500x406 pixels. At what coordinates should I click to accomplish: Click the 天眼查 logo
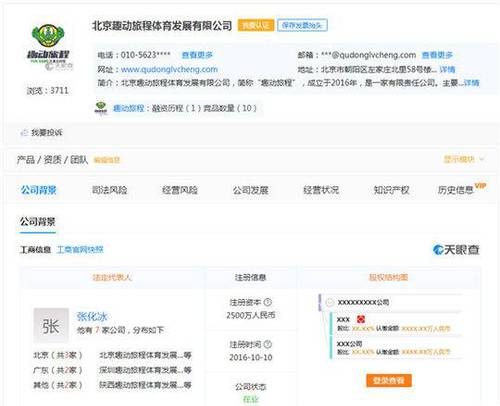pyautogui.click(x=456, y=250)
